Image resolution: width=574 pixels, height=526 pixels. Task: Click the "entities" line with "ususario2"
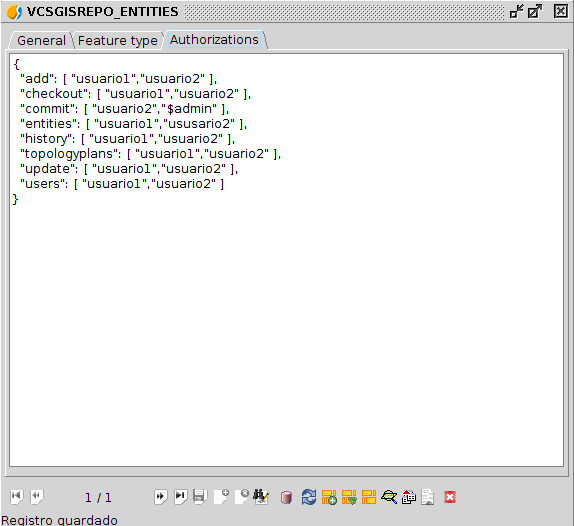pos(134,124)
